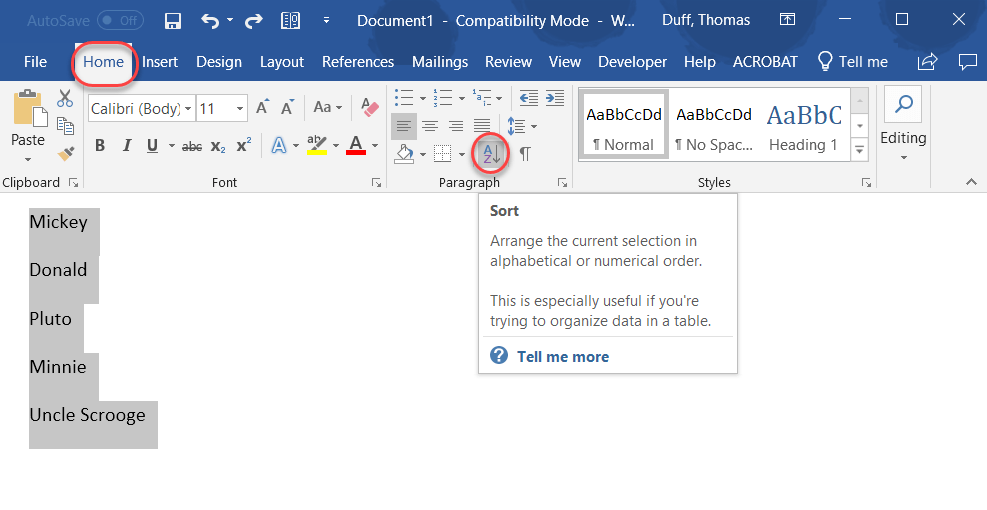Image resolution: width=987 pixels, height=510 pixels.
Task: Apply the Normal style
Action: coord(624,125)
